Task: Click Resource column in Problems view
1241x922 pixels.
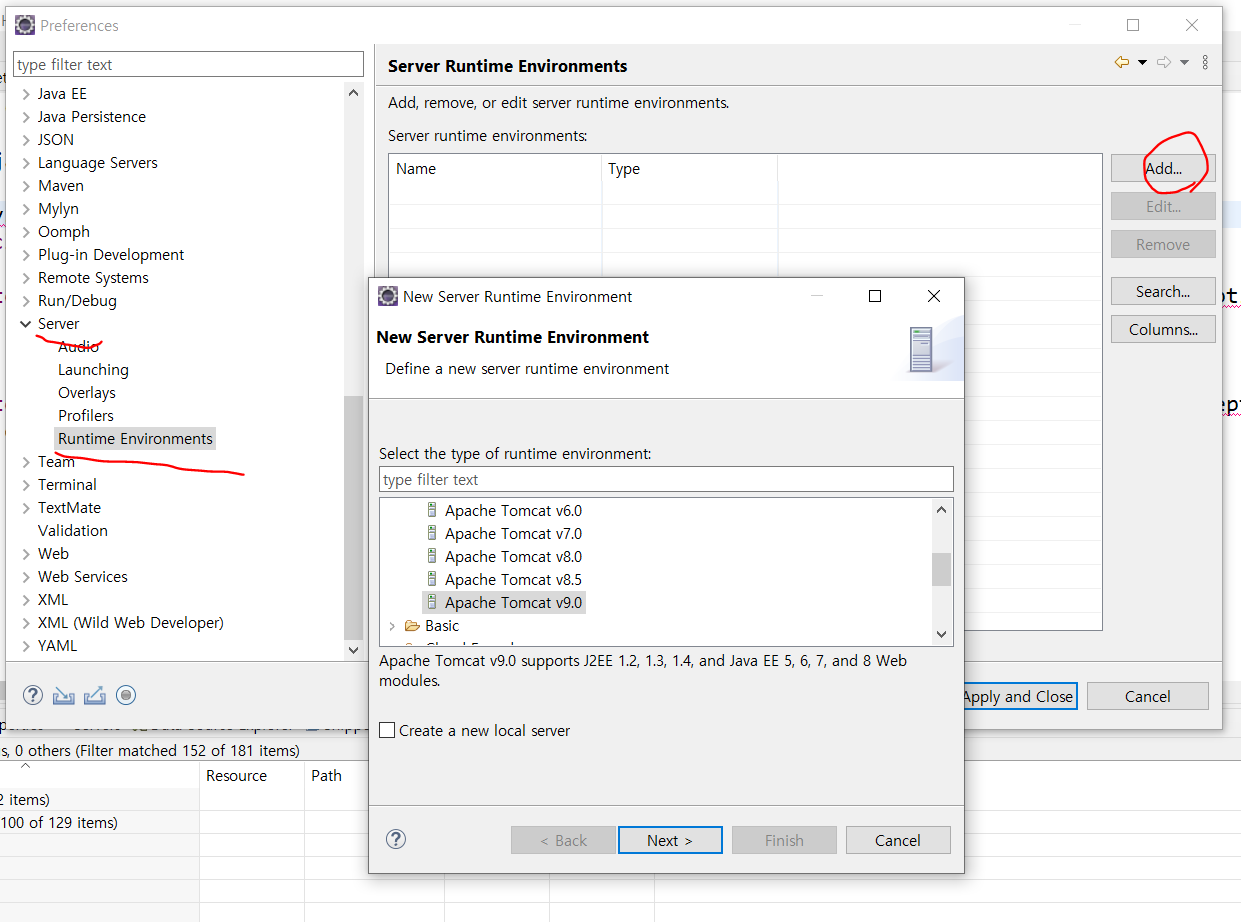Action: click(252, 775)
